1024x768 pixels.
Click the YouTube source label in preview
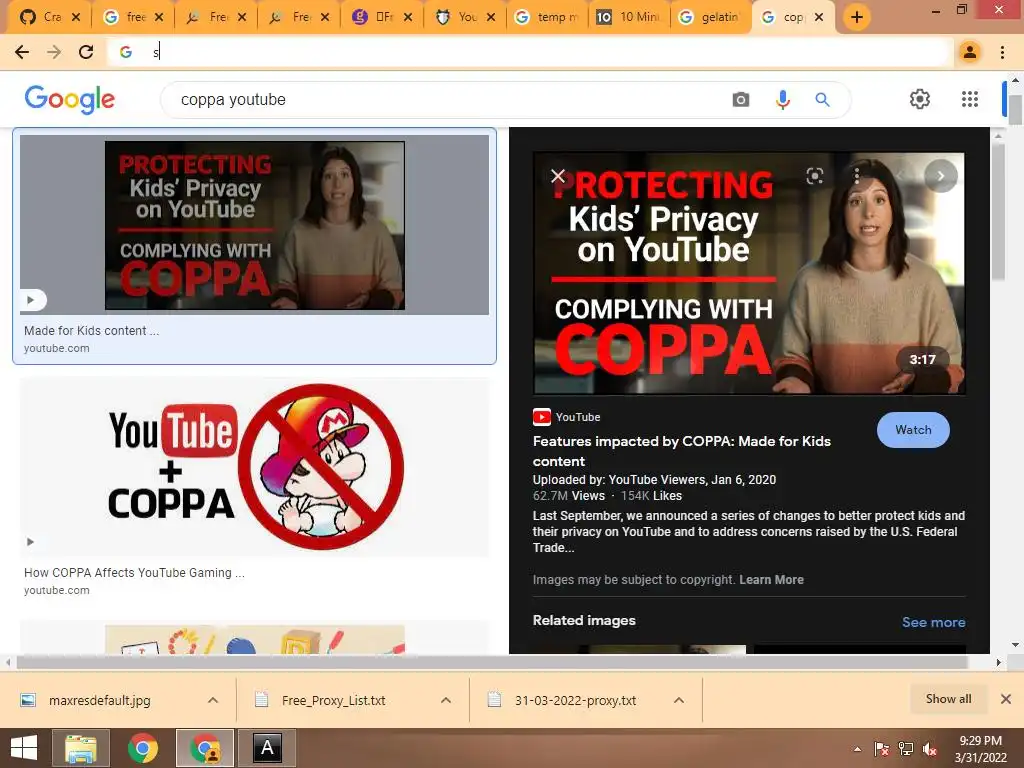coord(567,417)
